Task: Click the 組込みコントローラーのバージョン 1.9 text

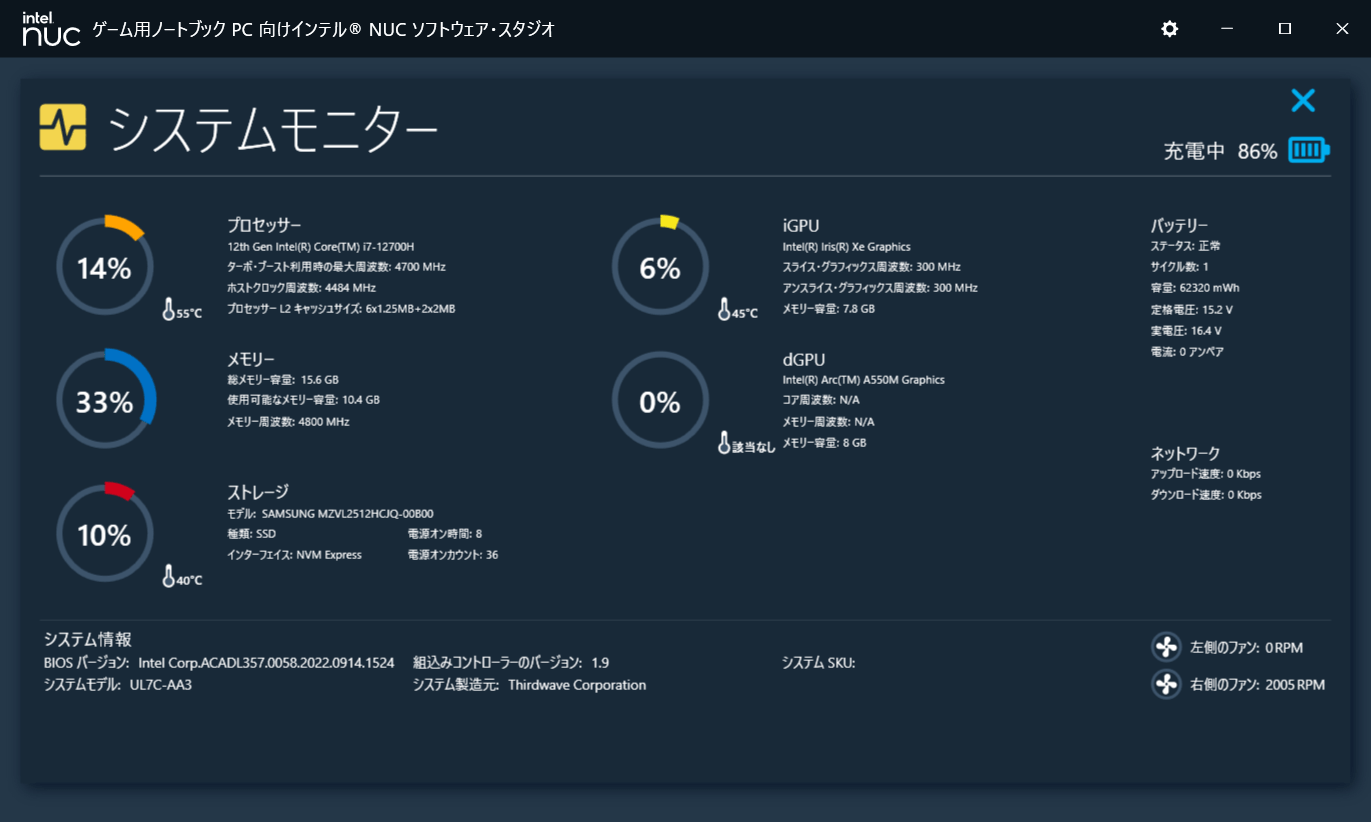Action: pos(511,662)
